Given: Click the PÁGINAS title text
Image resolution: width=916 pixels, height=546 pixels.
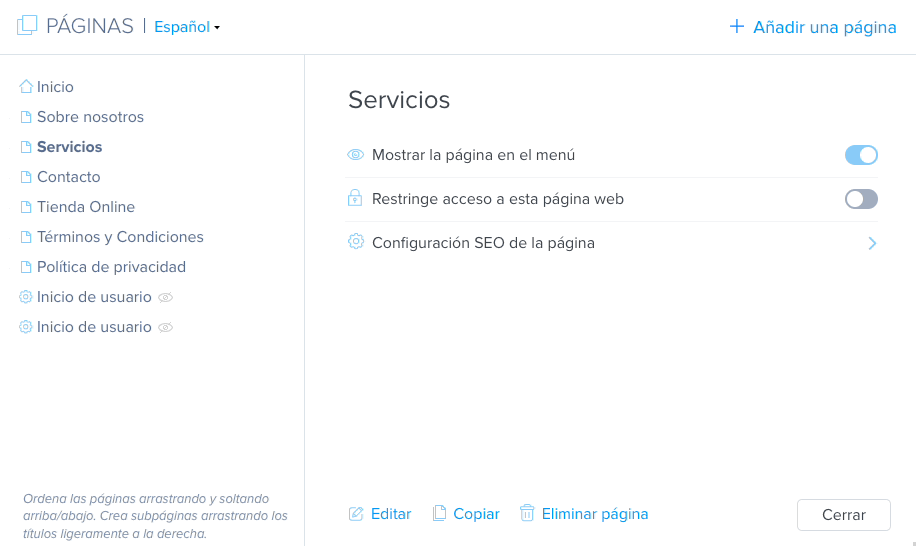Looking at the screenshot, I should click(90, 26).
